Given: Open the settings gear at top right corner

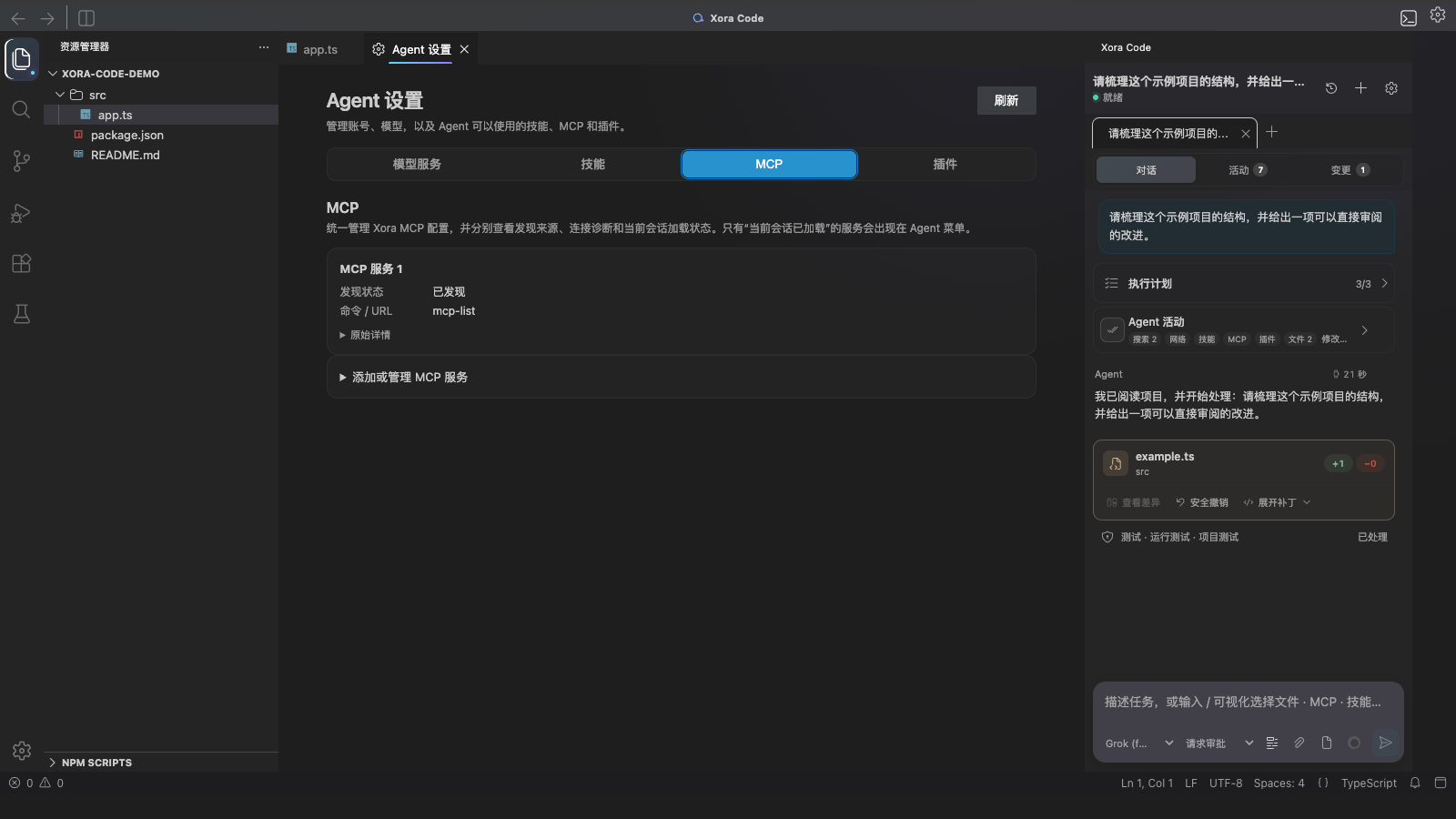Looking at the screenshot, I should pyautogui.click(x=1438, y=15).
